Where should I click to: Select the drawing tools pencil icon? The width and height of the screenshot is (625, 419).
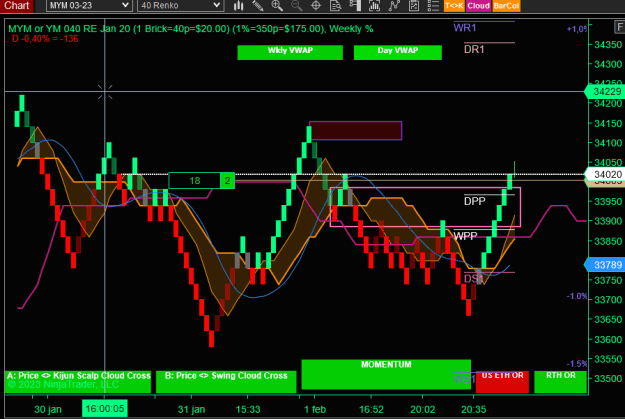point(258,6)
